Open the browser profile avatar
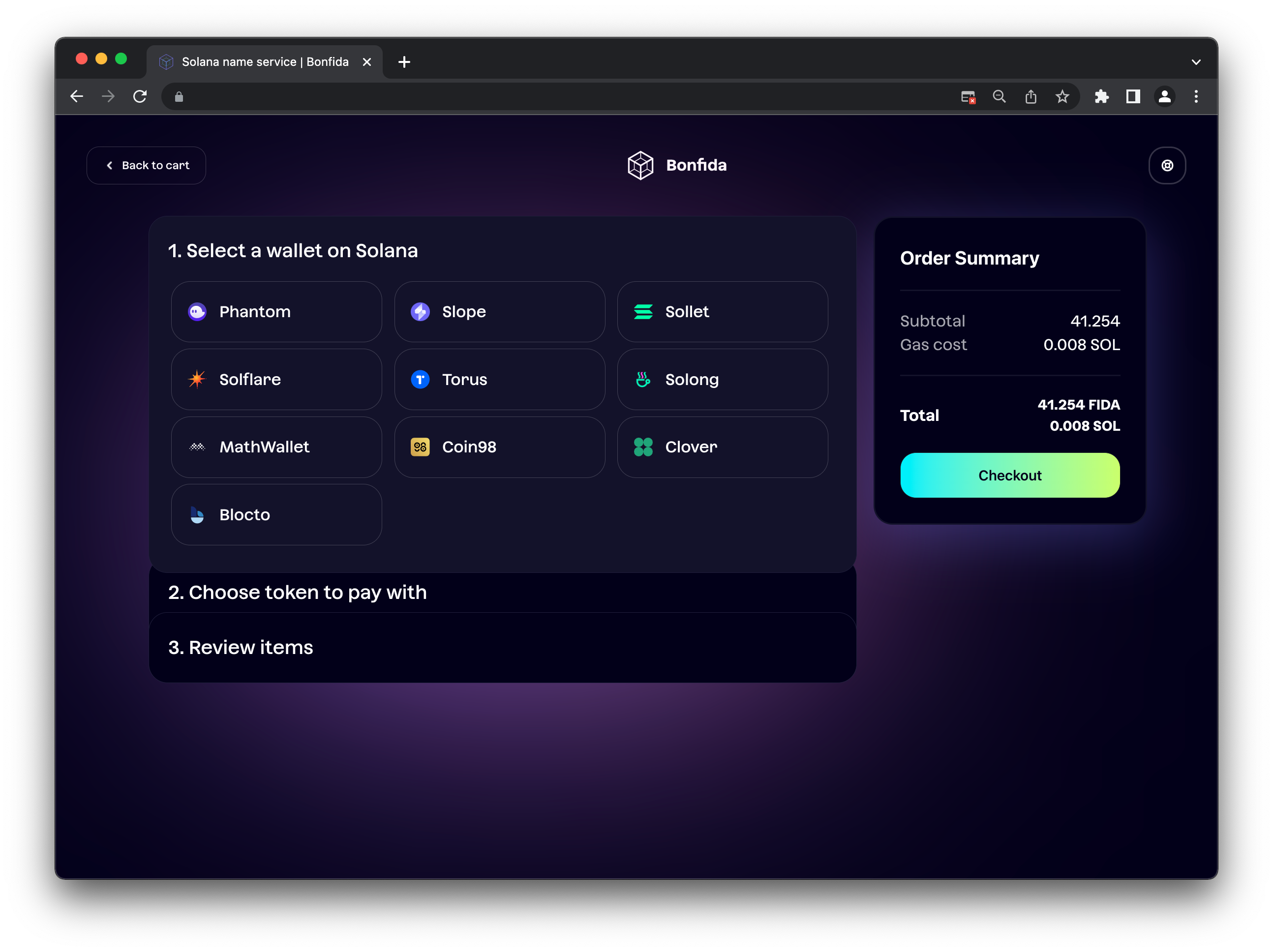The width and height of the screenshot is (1273, 952). click(x=1164, y=97)
